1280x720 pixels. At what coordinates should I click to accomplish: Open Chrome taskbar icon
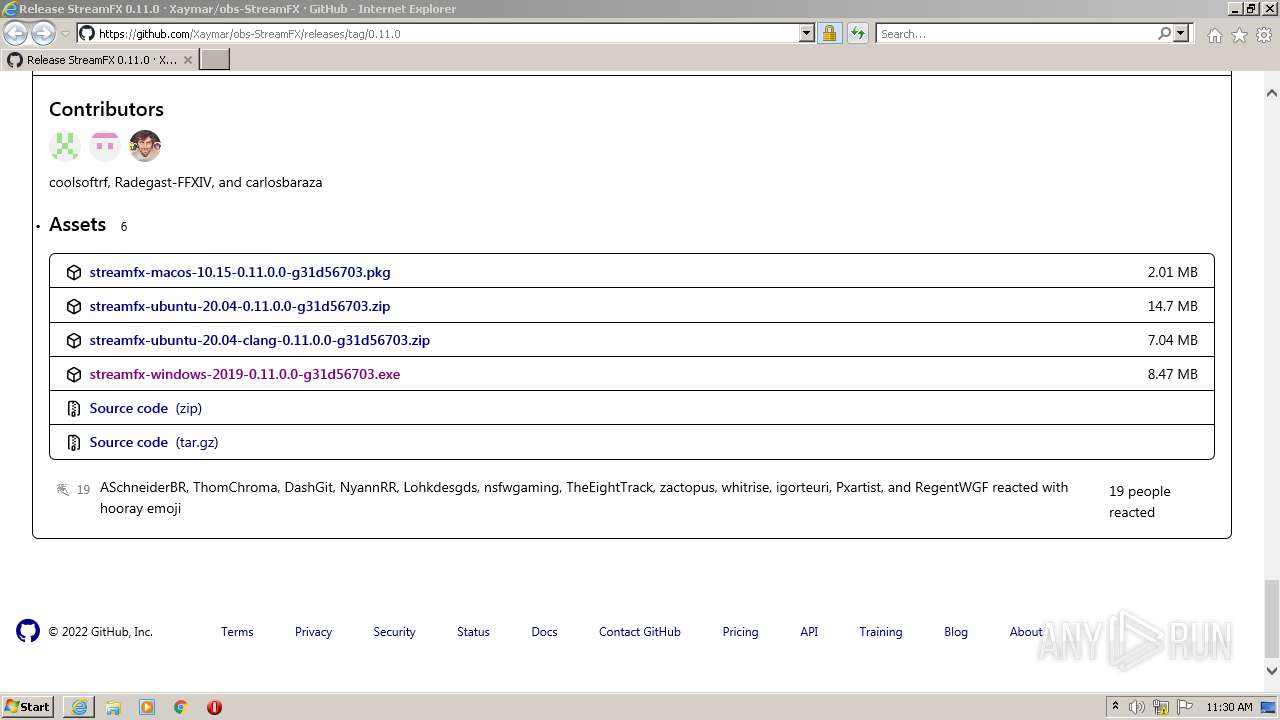(x=181, y=707)
